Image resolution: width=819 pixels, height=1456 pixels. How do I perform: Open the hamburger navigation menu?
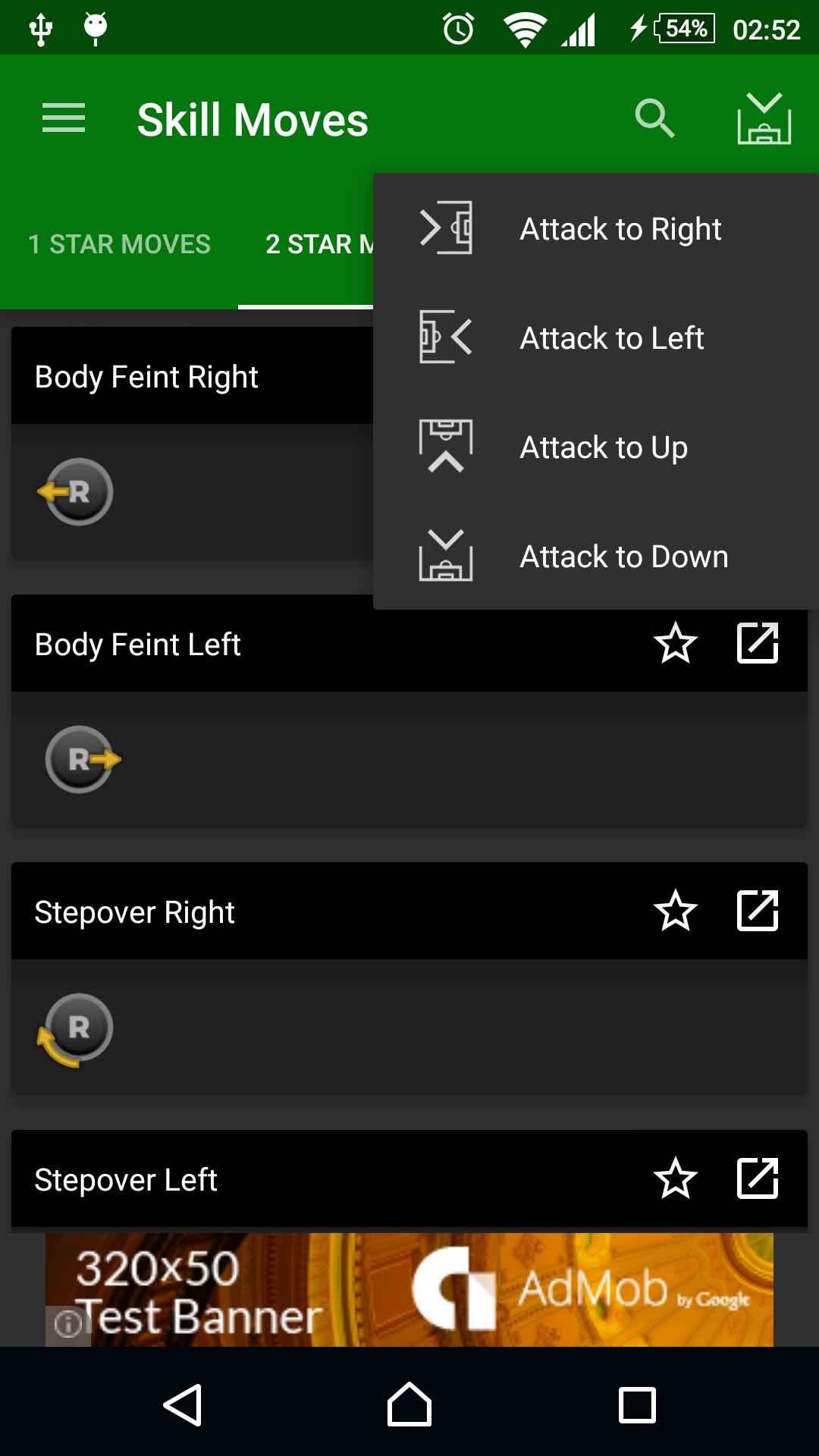(64, 118)
